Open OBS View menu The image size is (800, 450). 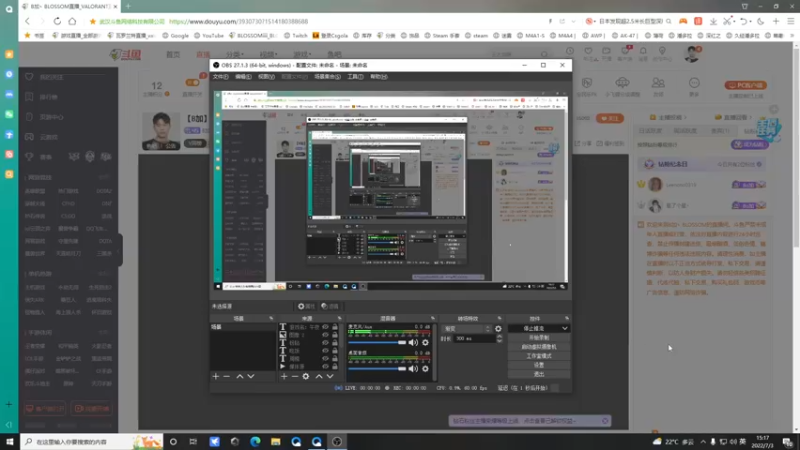click(x=266, y=77)
